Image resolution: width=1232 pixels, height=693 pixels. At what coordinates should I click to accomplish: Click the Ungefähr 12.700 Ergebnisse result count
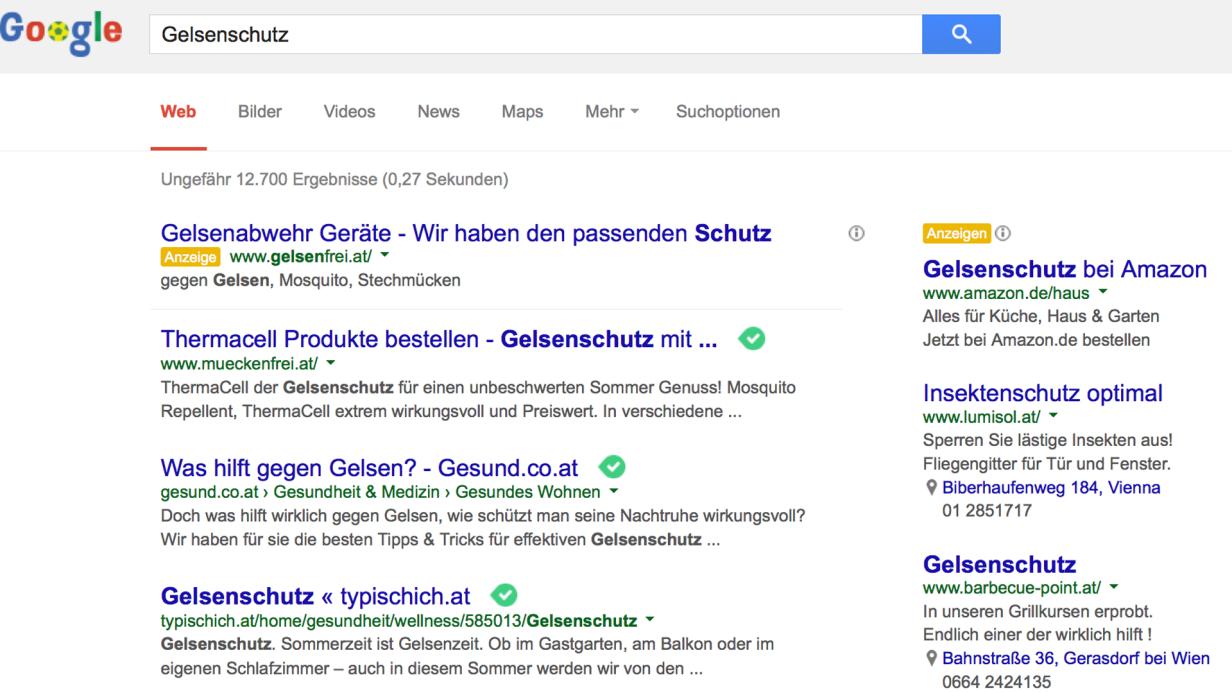334,181
